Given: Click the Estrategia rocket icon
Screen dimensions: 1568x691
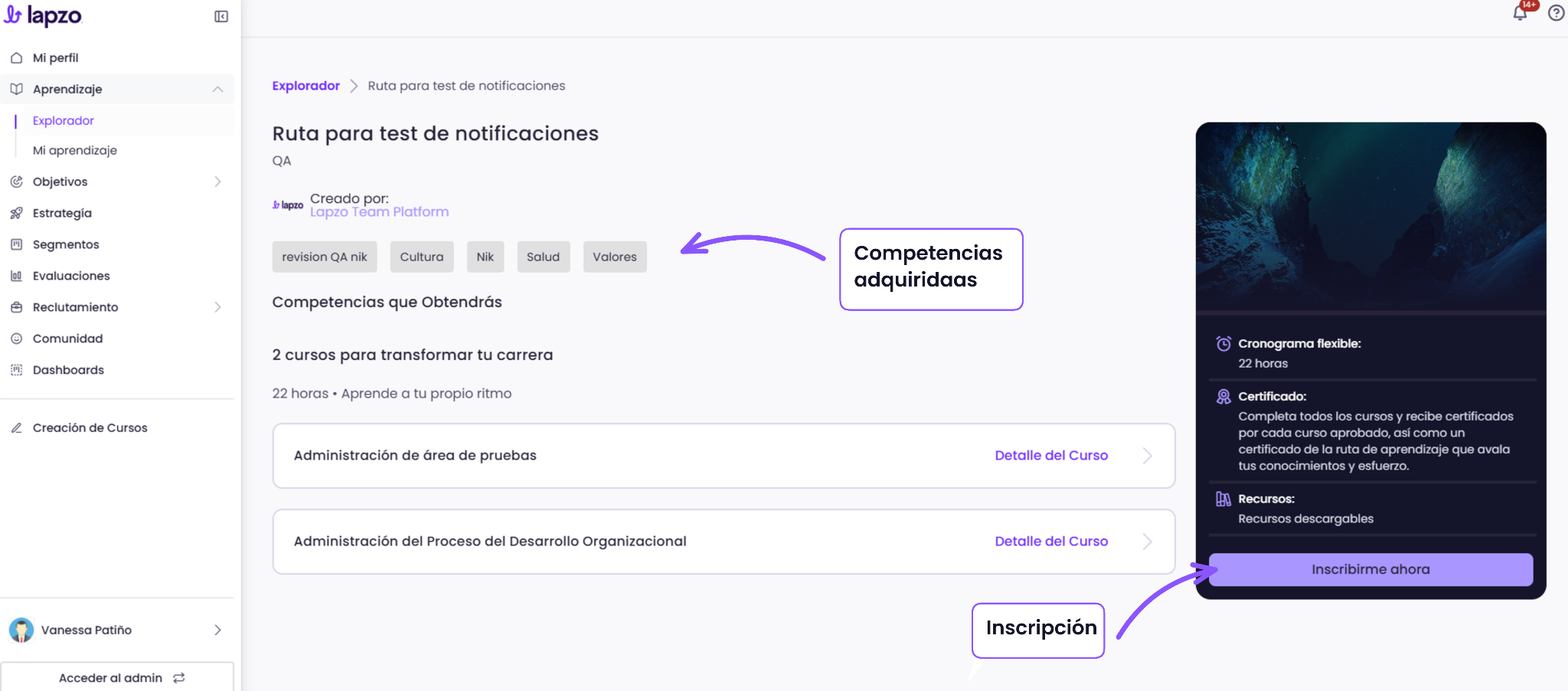Looking at the screenshot, I should pyautogui.click(x=16, y=213).
